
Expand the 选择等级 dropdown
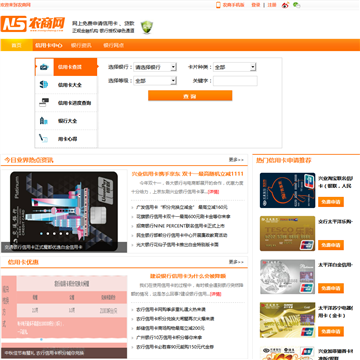(x=155, y=81)
